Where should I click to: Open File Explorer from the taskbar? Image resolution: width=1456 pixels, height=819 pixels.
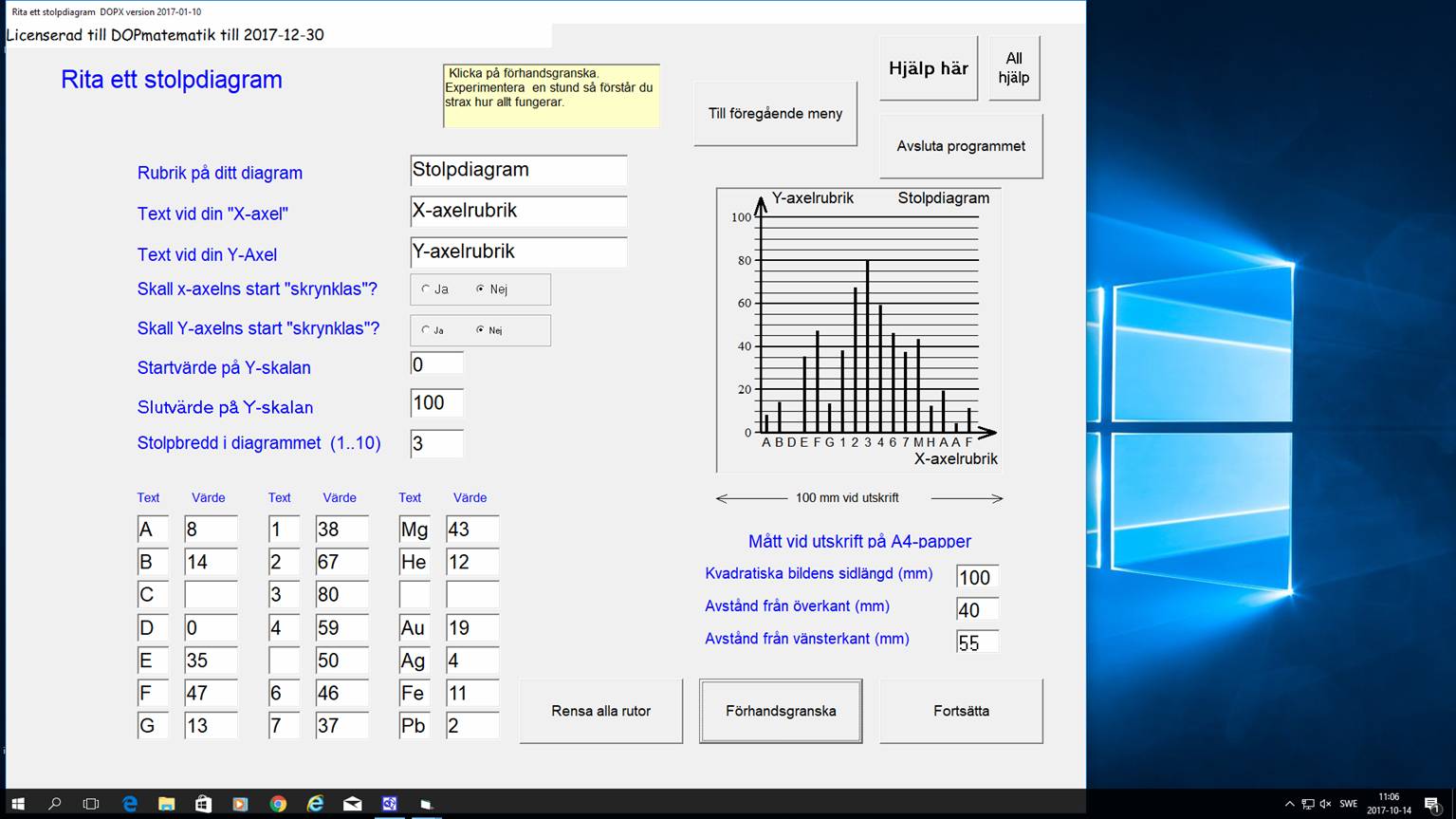[x=166, y=804]
